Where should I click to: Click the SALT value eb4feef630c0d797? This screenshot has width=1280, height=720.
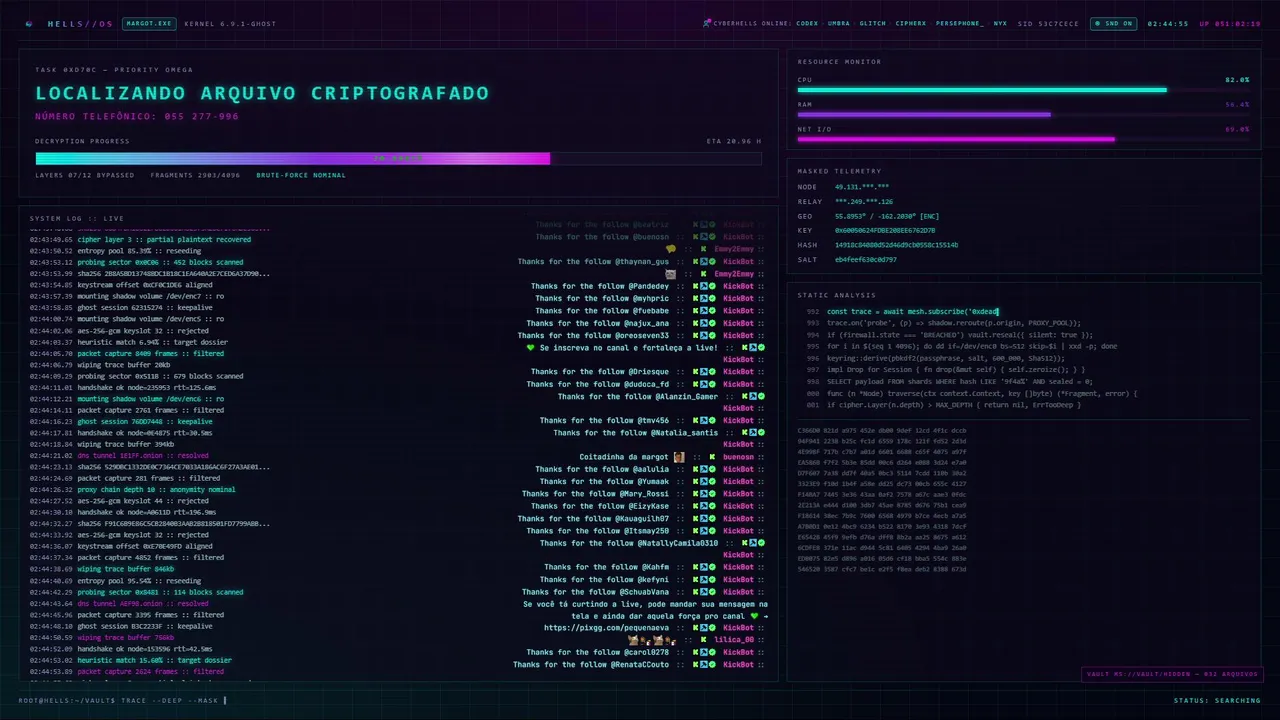[865, 260]
